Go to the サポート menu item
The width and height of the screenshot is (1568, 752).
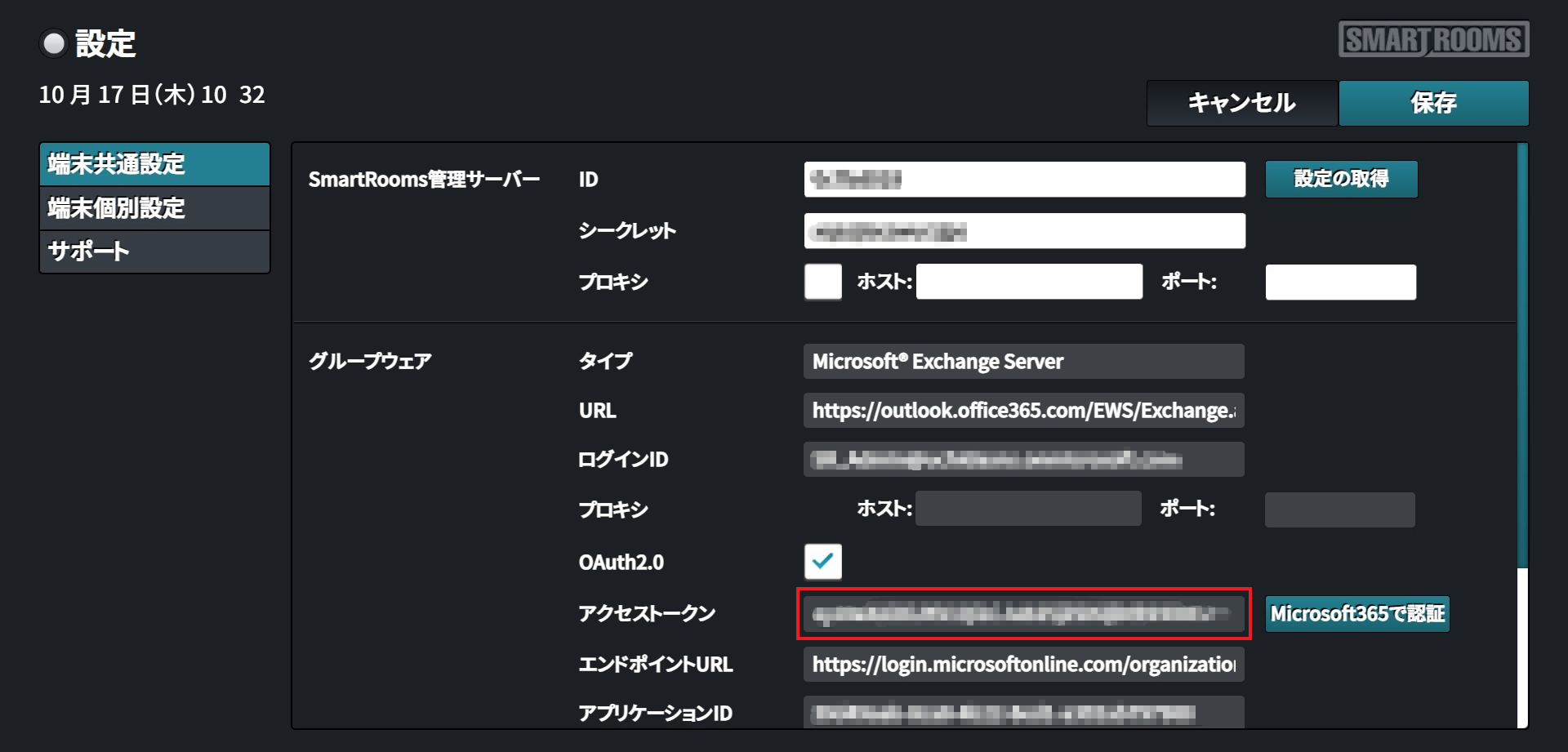(x=154, y=251)
